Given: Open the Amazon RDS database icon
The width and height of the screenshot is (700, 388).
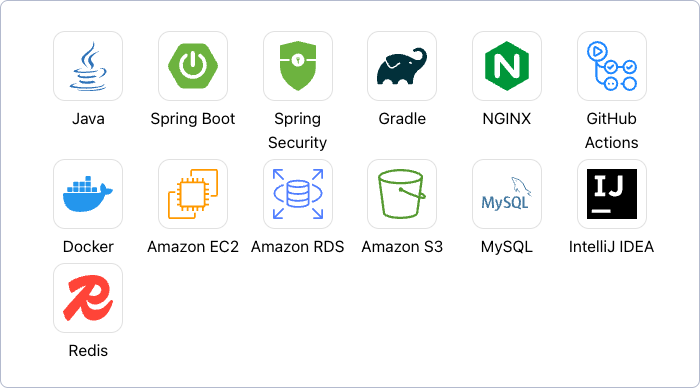Looking at the screenshot, I should 298,194.
